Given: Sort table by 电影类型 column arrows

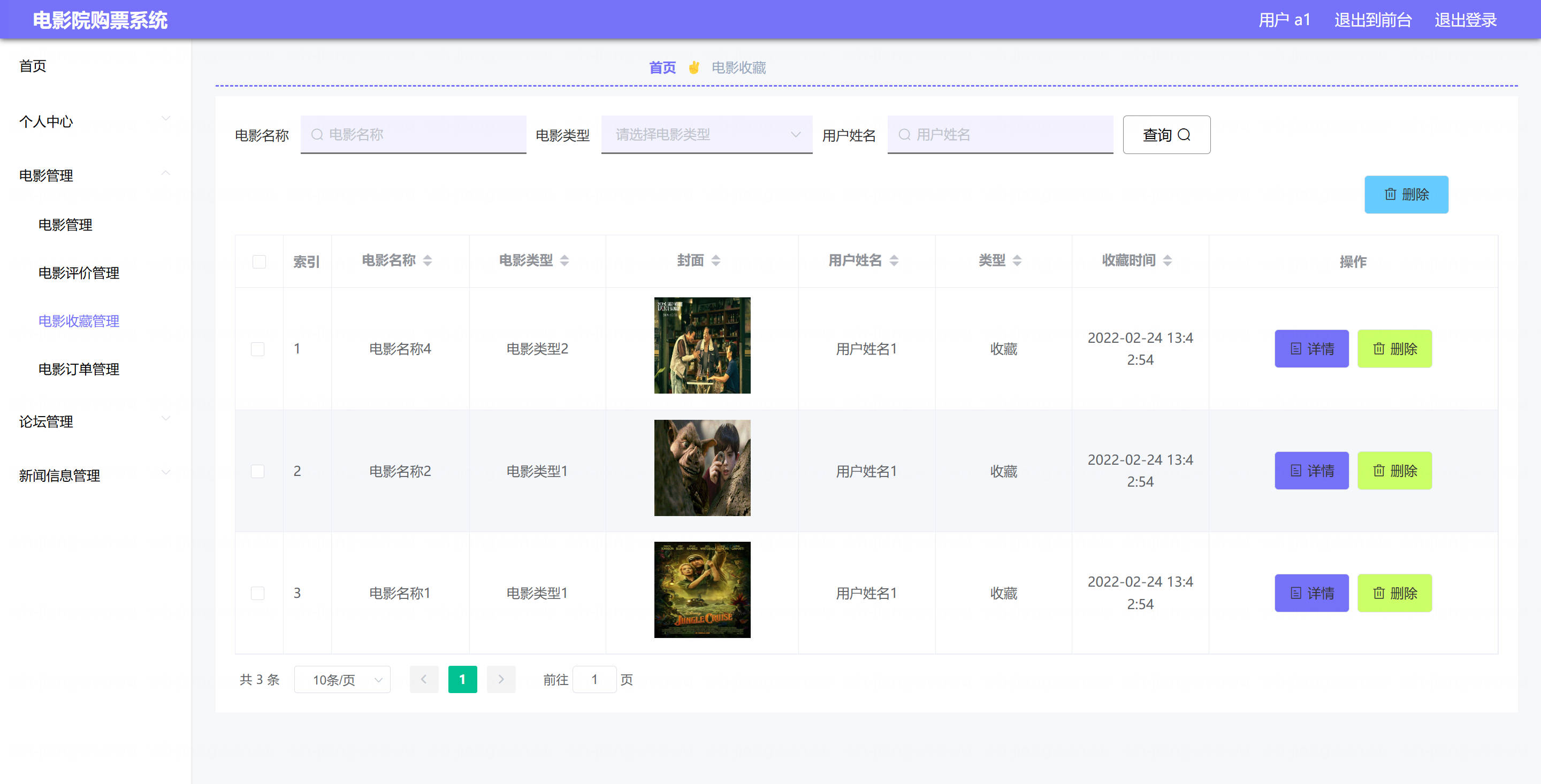Looking at the screenshot, I should 564,261.
